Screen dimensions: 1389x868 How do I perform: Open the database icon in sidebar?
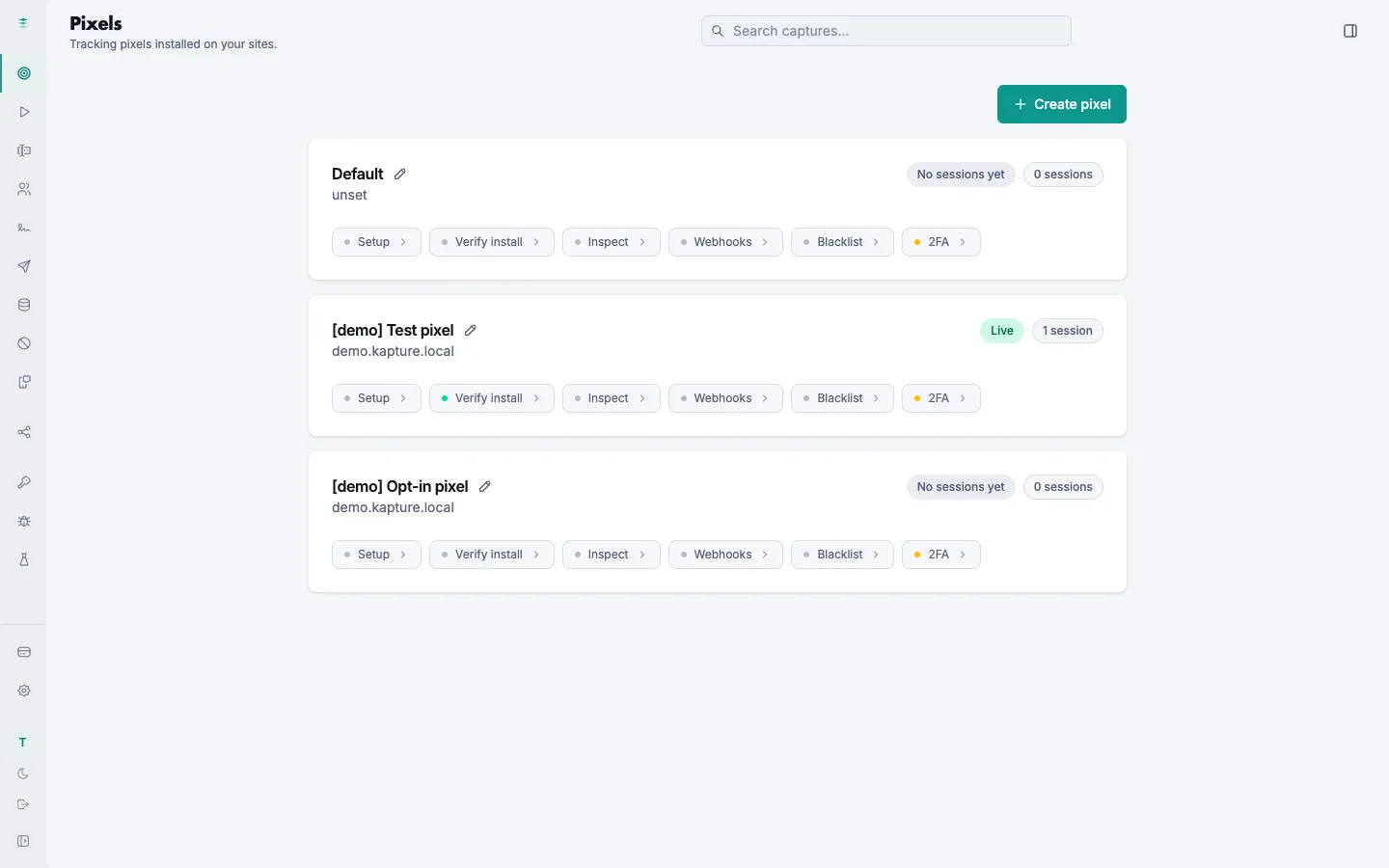tap(24, 305)
